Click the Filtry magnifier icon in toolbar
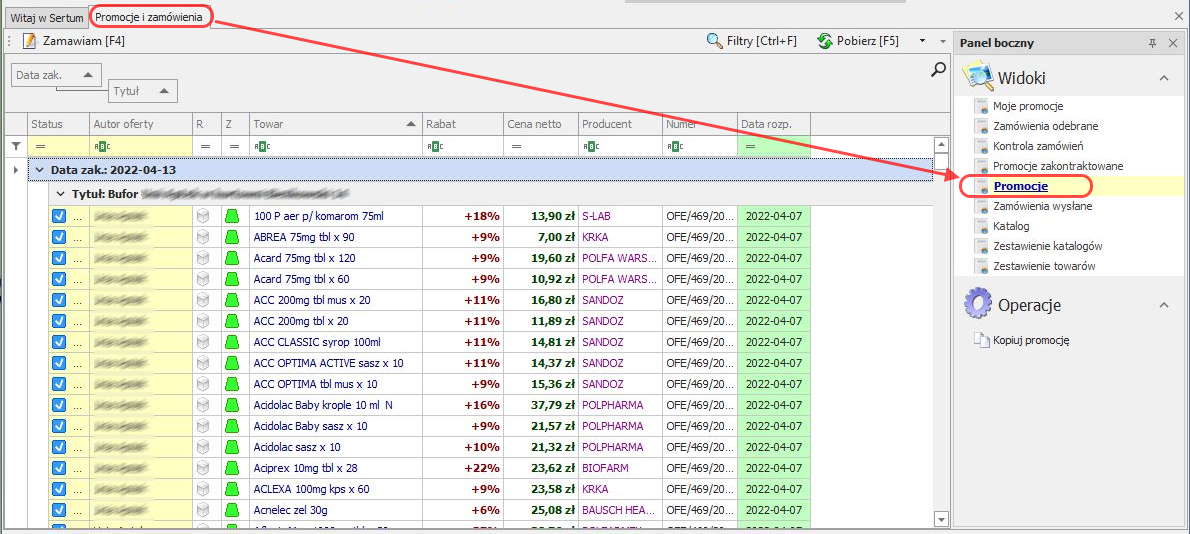Screen dimensions: 1190x534 pyautogui.click(x=714, y=41)
